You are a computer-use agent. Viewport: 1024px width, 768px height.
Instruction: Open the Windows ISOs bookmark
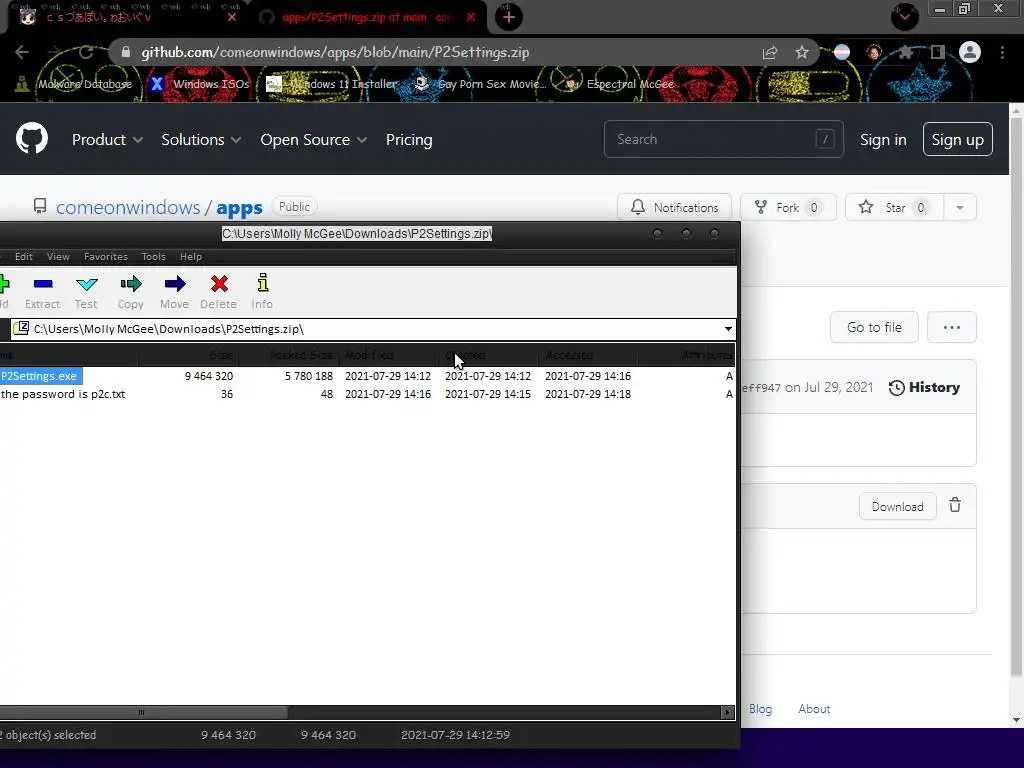pos(200,84)
